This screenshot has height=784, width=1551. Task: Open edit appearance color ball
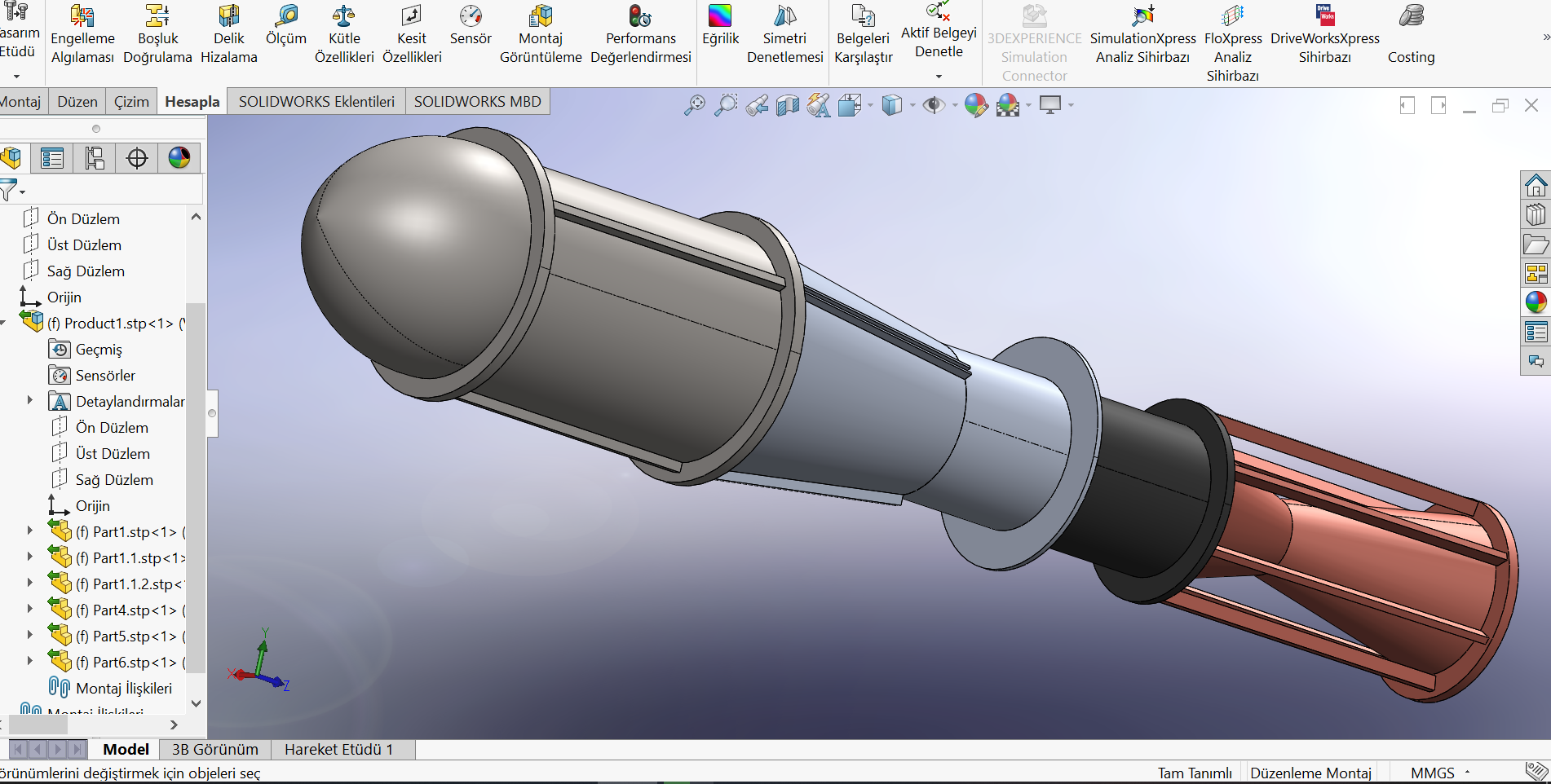(x=976, y=105)
